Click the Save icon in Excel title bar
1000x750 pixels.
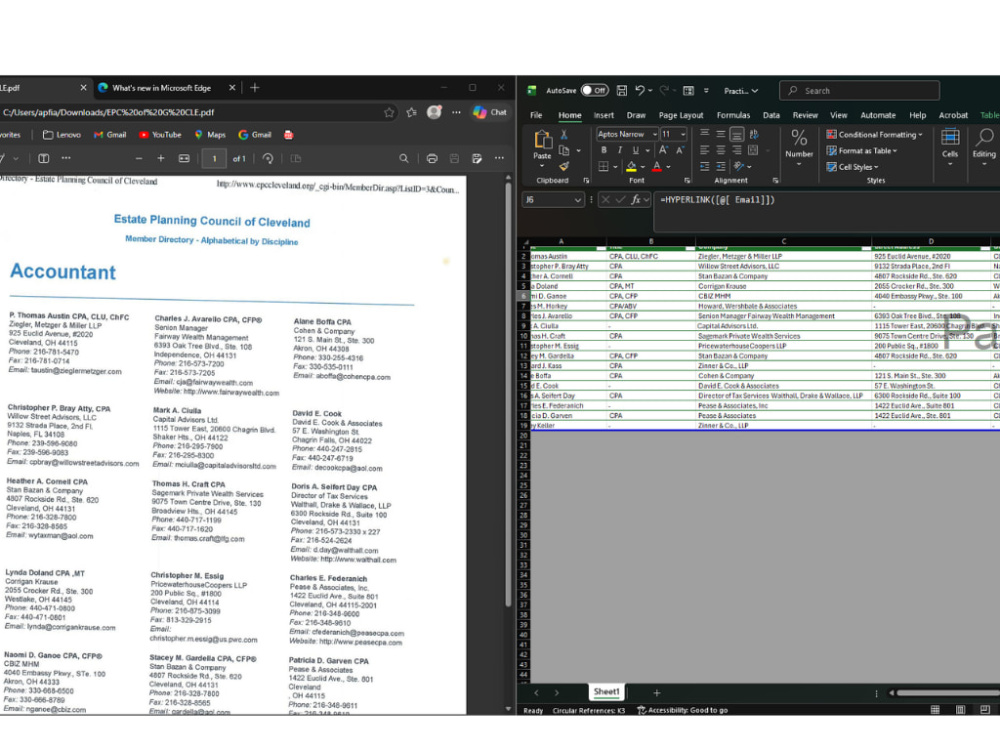pyautogui.click(x=622, y=91)
